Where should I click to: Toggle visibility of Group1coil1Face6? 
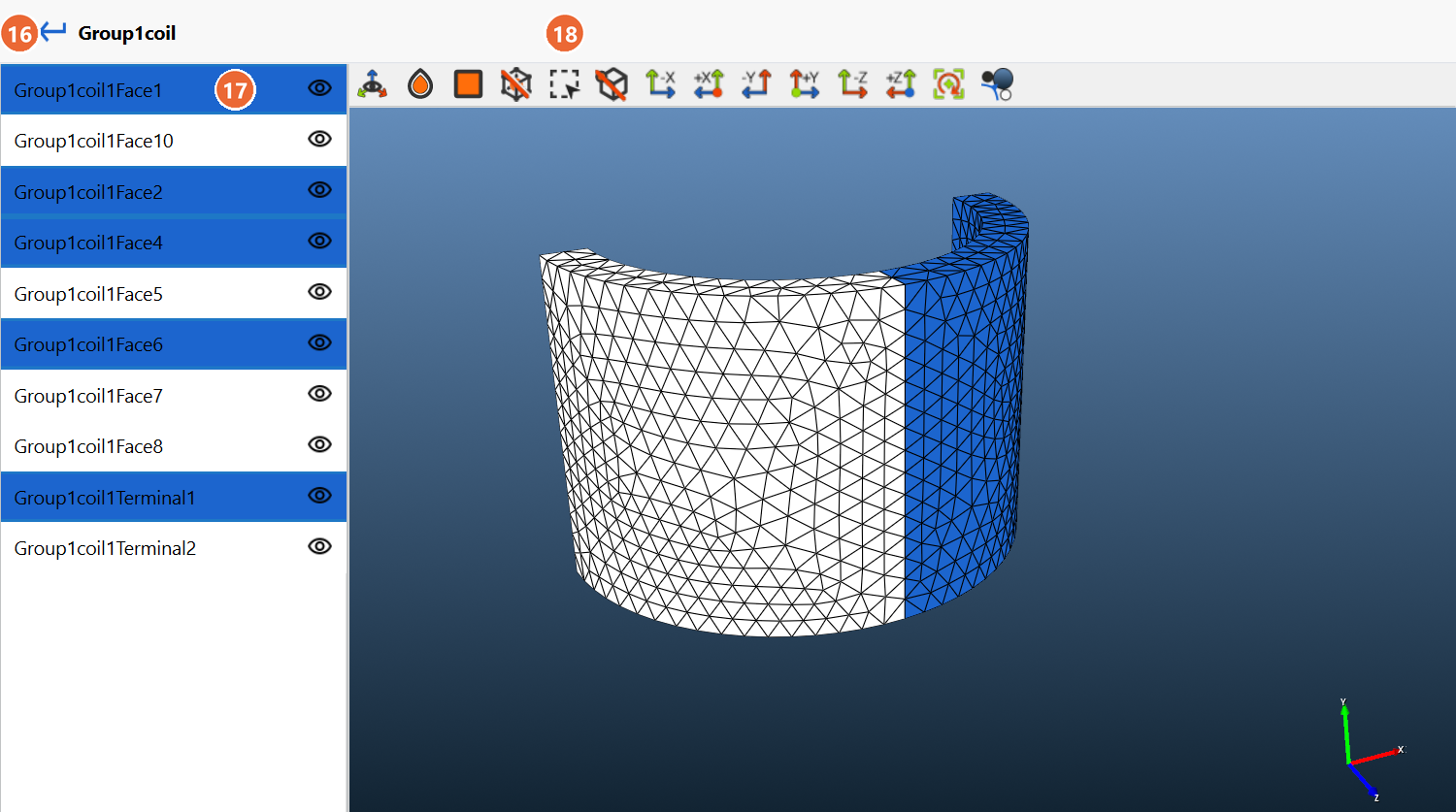point(319,342)
